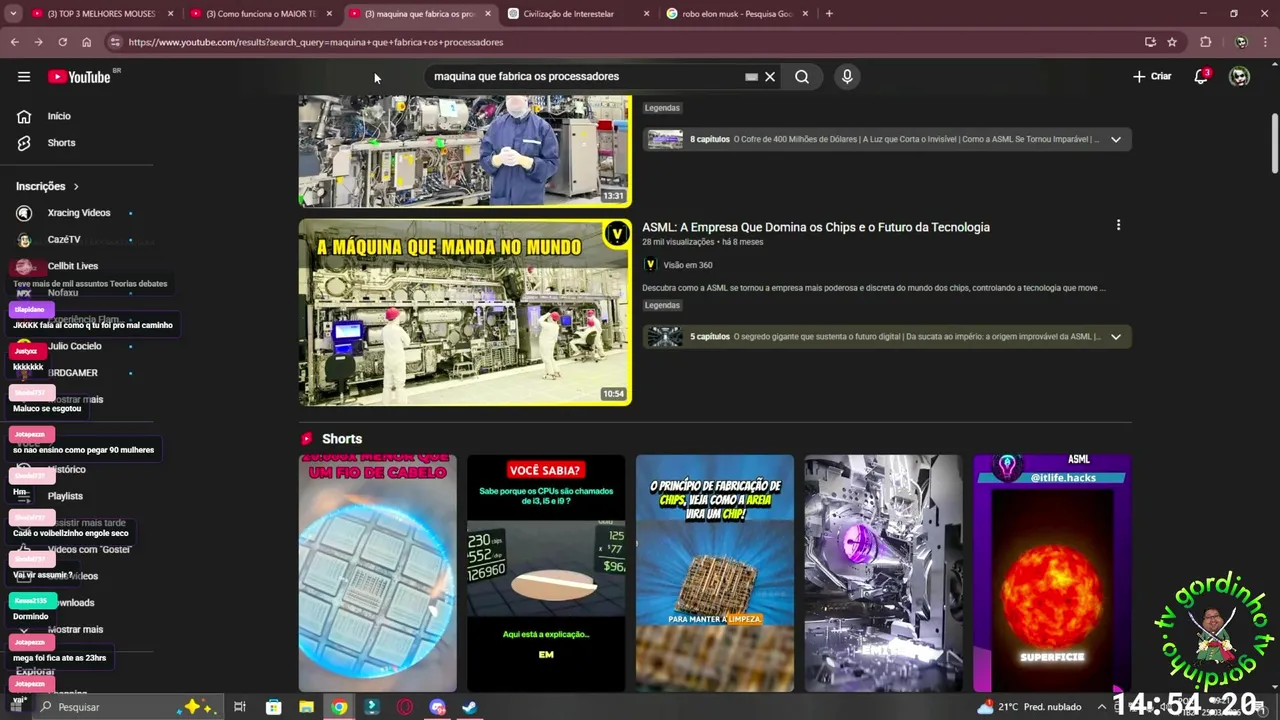The width and height of the screenshot is (1280, 720).
Task: Click in the YouTube search input field
Action: click(x=585, y=77)
